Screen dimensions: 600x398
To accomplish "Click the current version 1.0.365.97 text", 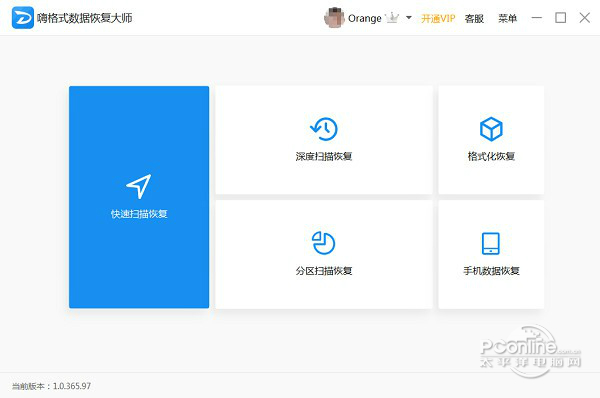I will 51,386.
